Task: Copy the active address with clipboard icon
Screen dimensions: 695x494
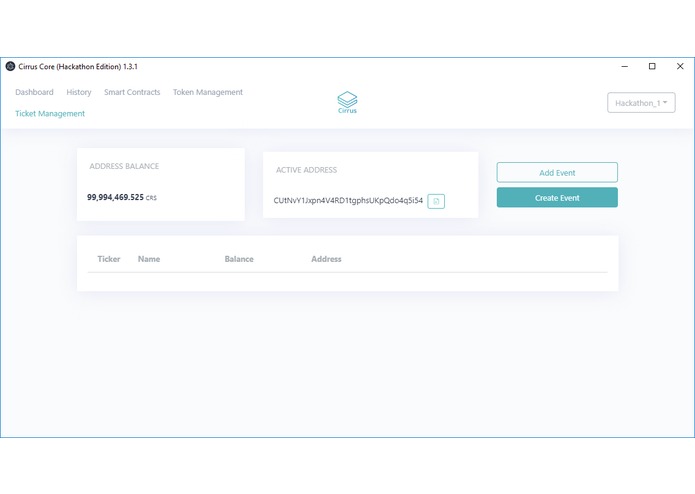Action: click(436, 201)
